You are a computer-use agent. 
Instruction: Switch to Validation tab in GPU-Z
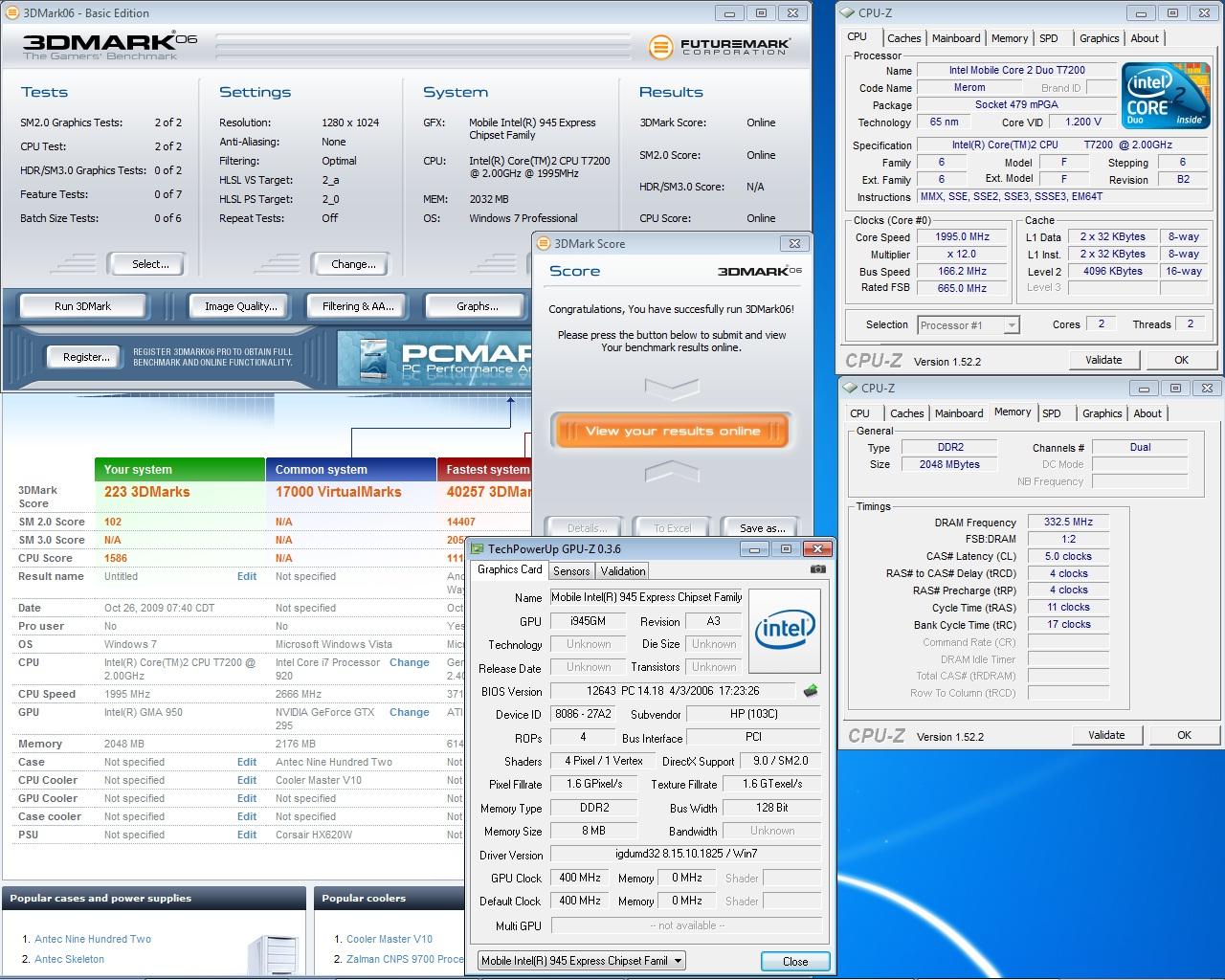pos(623,571)
